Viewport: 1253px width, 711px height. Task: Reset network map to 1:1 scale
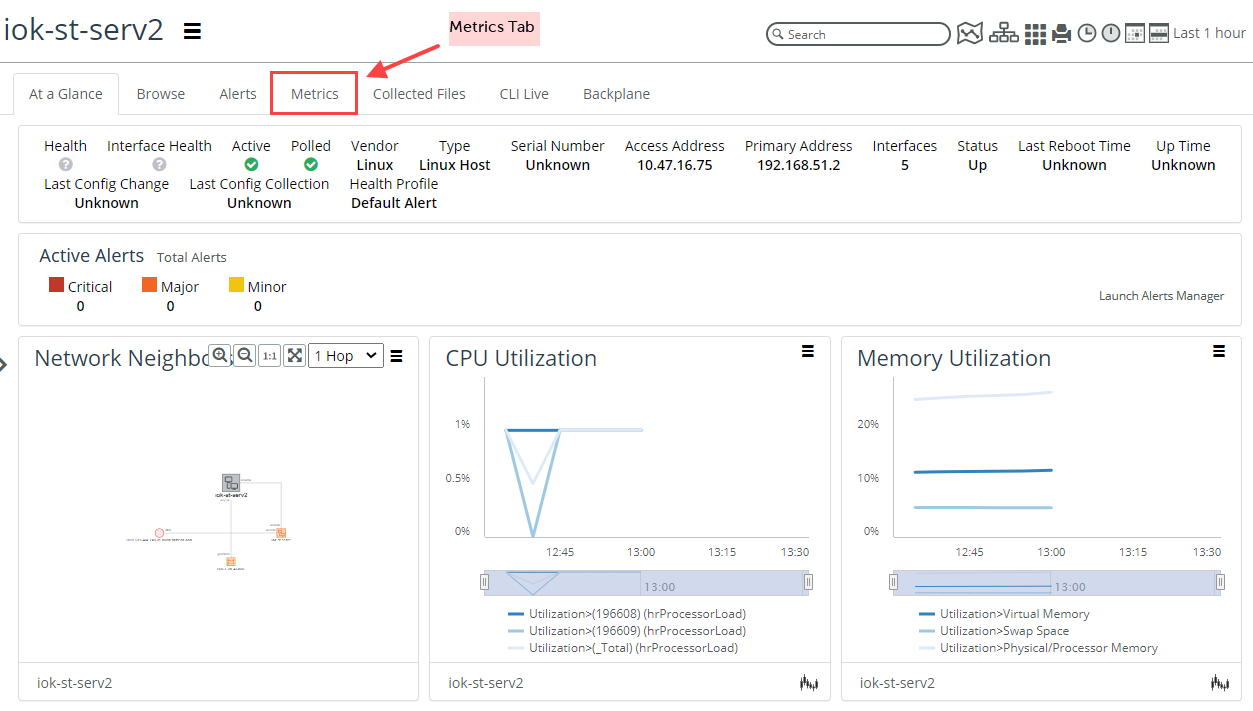[269, 356]
